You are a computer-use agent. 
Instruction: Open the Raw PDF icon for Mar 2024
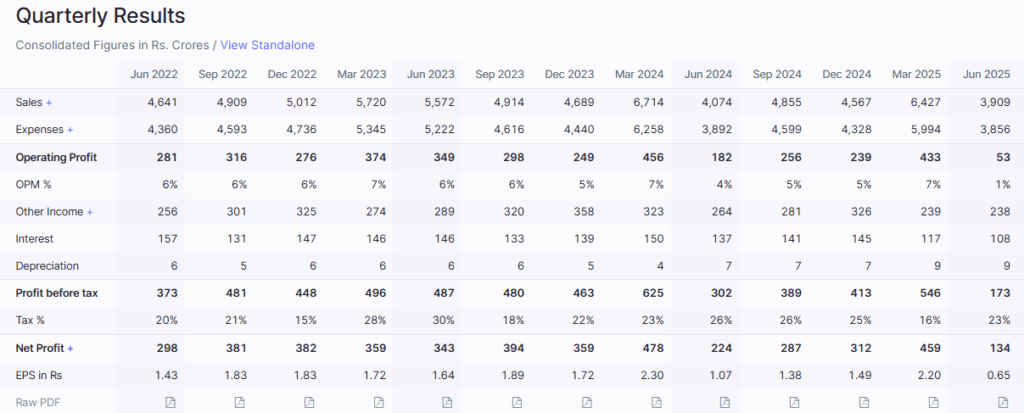click(656, 402)
